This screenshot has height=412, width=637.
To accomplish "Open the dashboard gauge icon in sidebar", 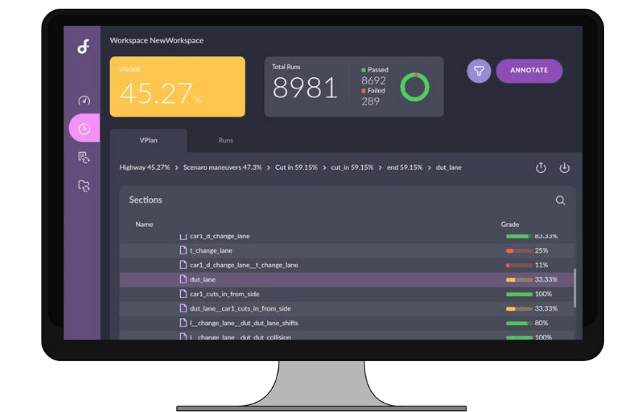I will coord(84,101).
